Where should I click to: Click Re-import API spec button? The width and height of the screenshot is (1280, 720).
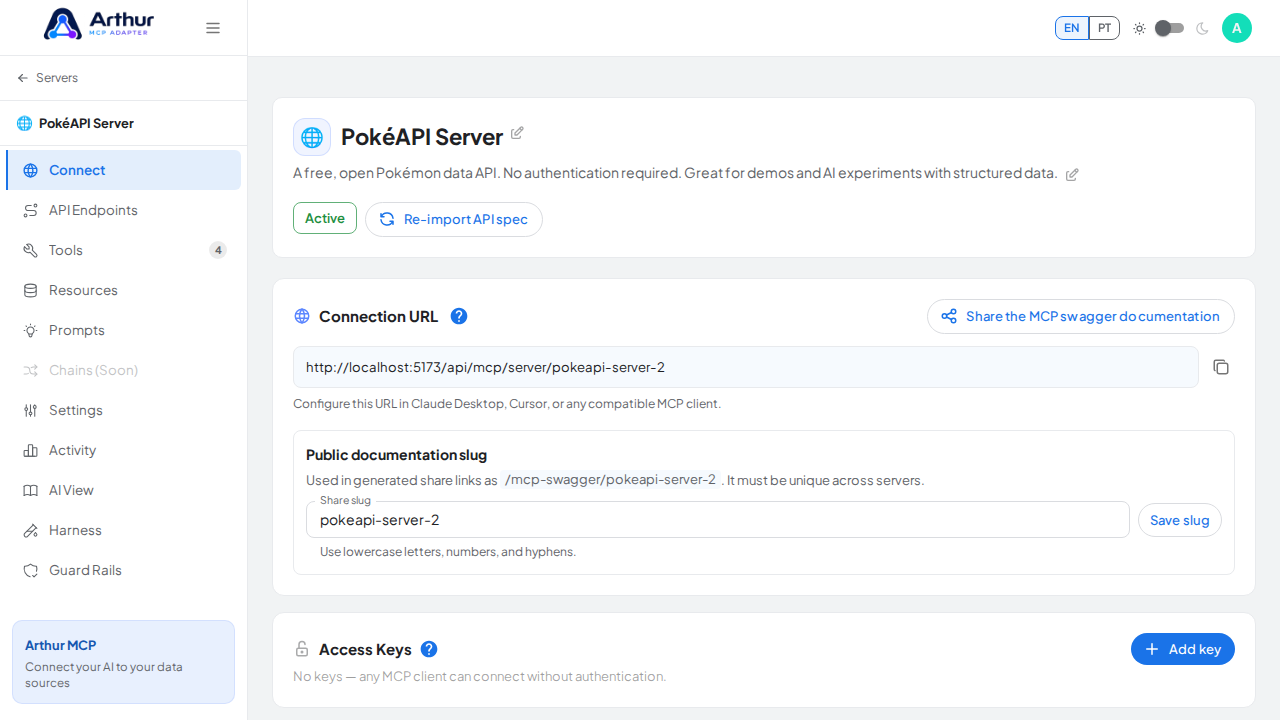(x=454, y=219)
